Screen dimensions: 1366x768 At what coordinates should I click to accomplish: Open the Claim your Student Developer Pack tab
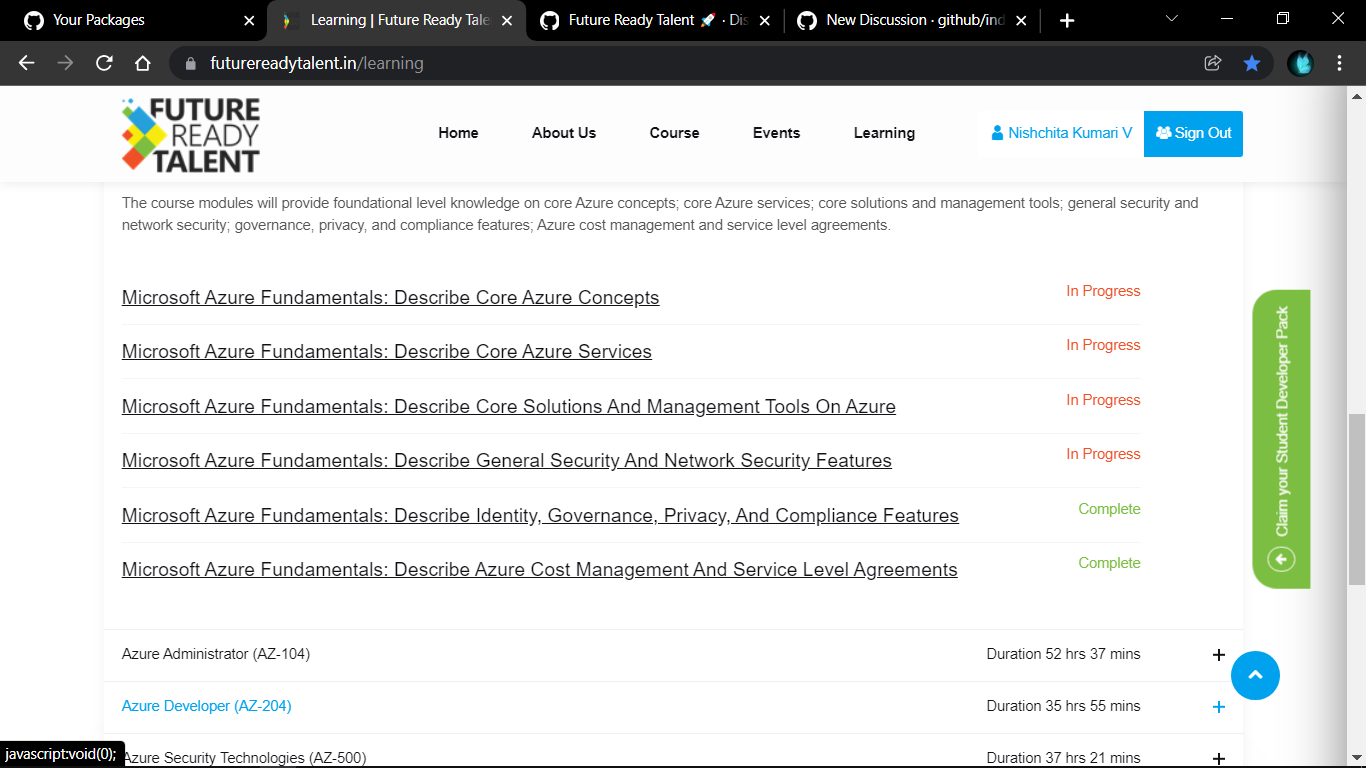pyautogui.click(x=1281, y=439)
